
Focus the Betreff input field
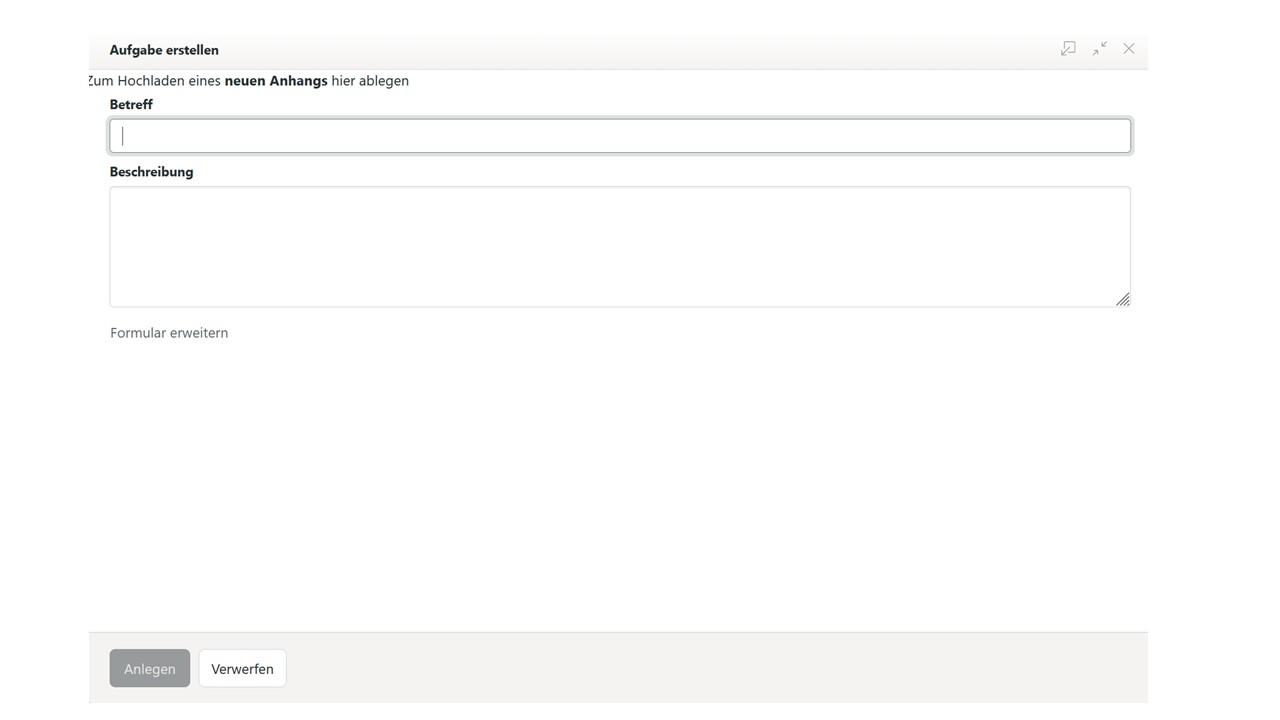[619, 136]
